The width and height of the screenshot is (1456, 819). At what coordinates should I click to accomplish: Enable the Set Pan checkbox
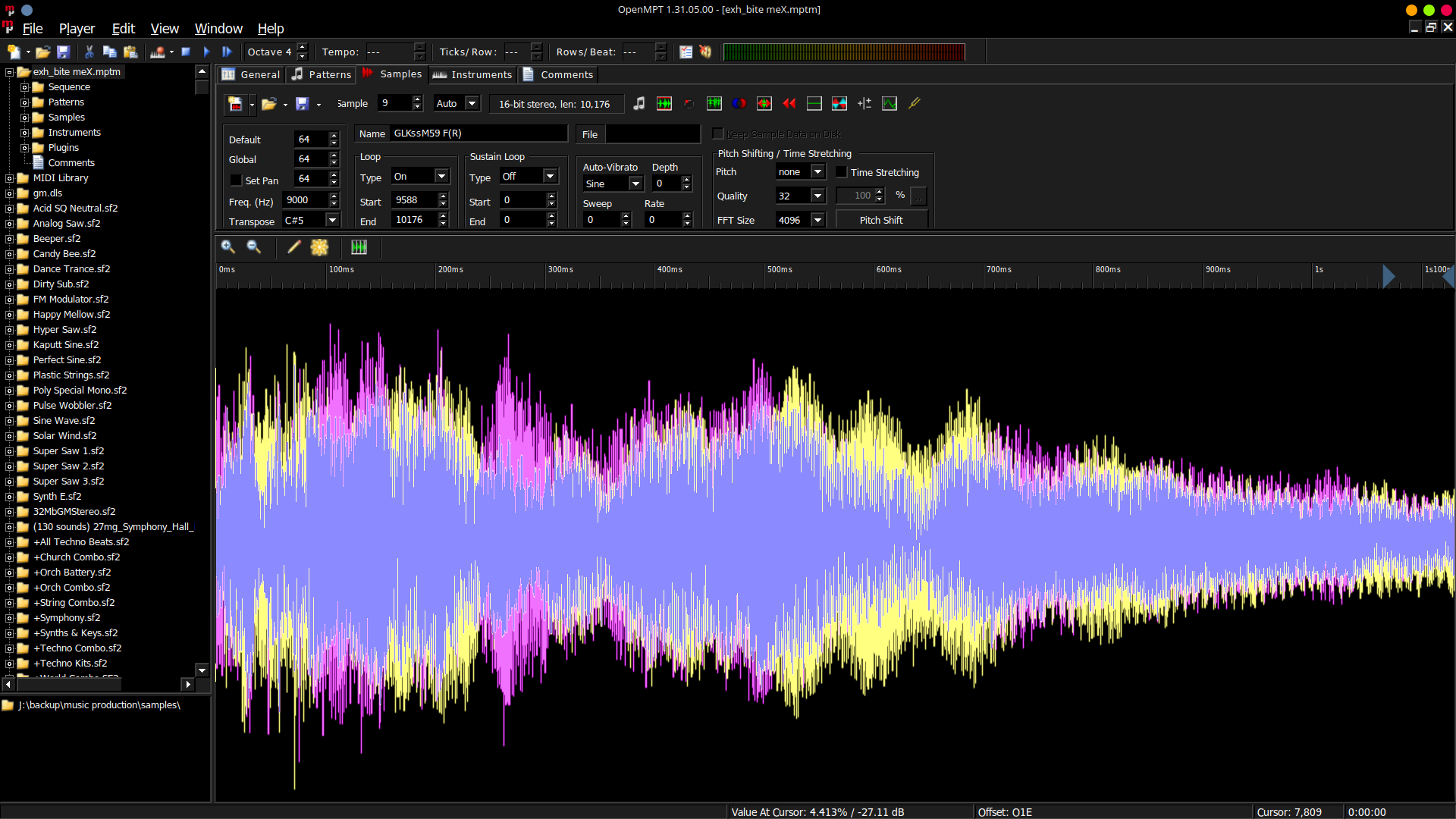236,180
